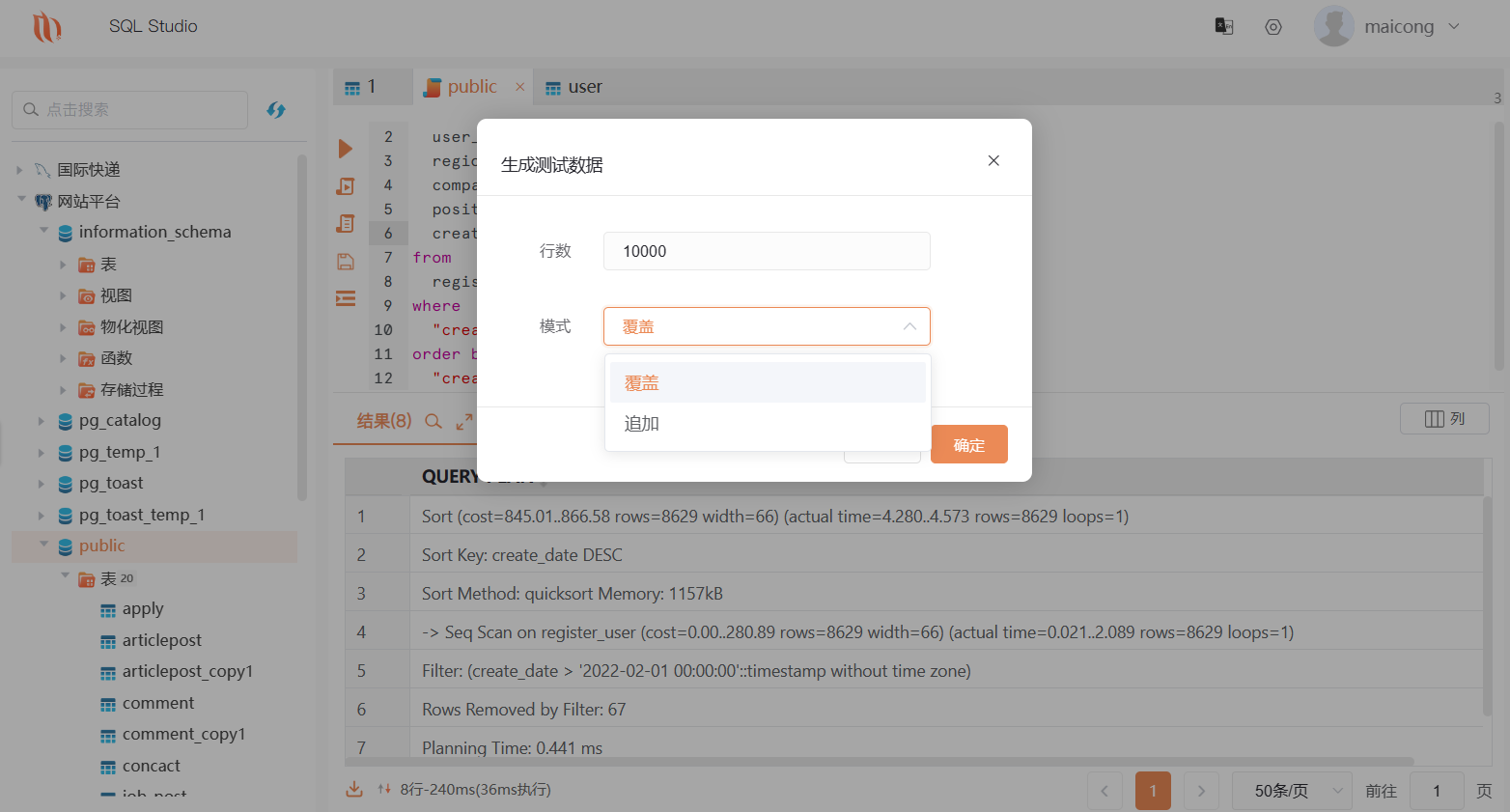Click the sort toggle icon by 8行-240ms

tap(384, 789)
